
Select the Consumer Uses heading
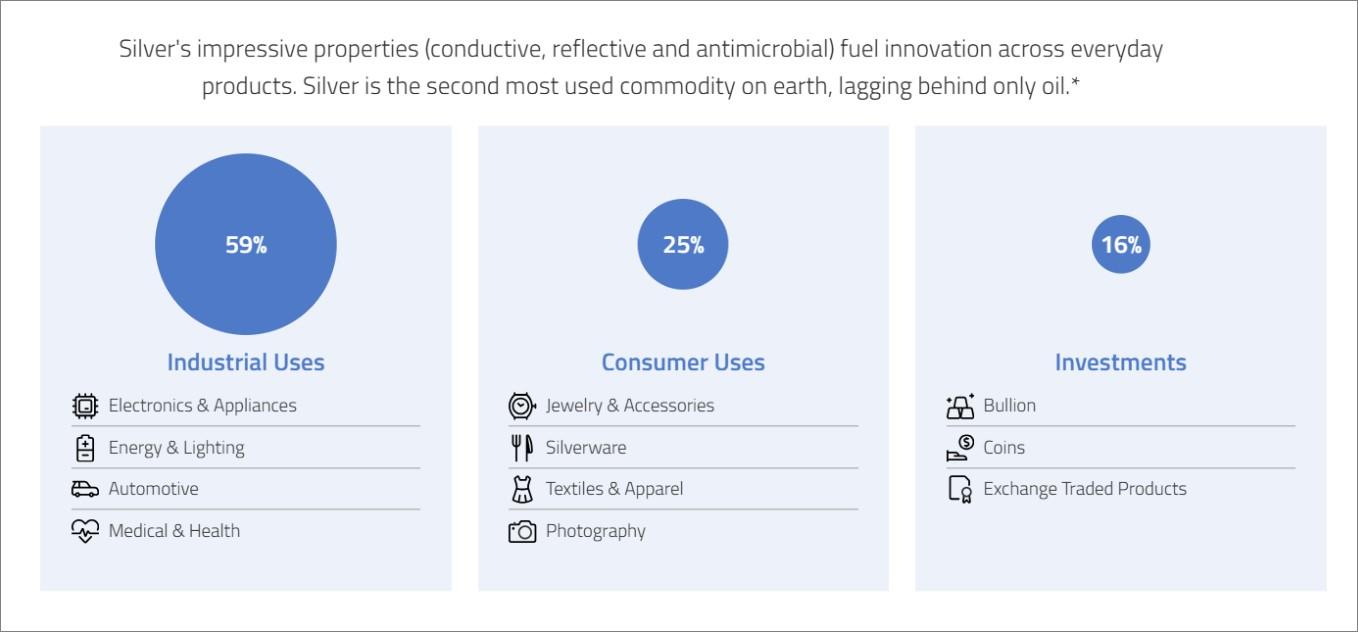tap(683, 362)
